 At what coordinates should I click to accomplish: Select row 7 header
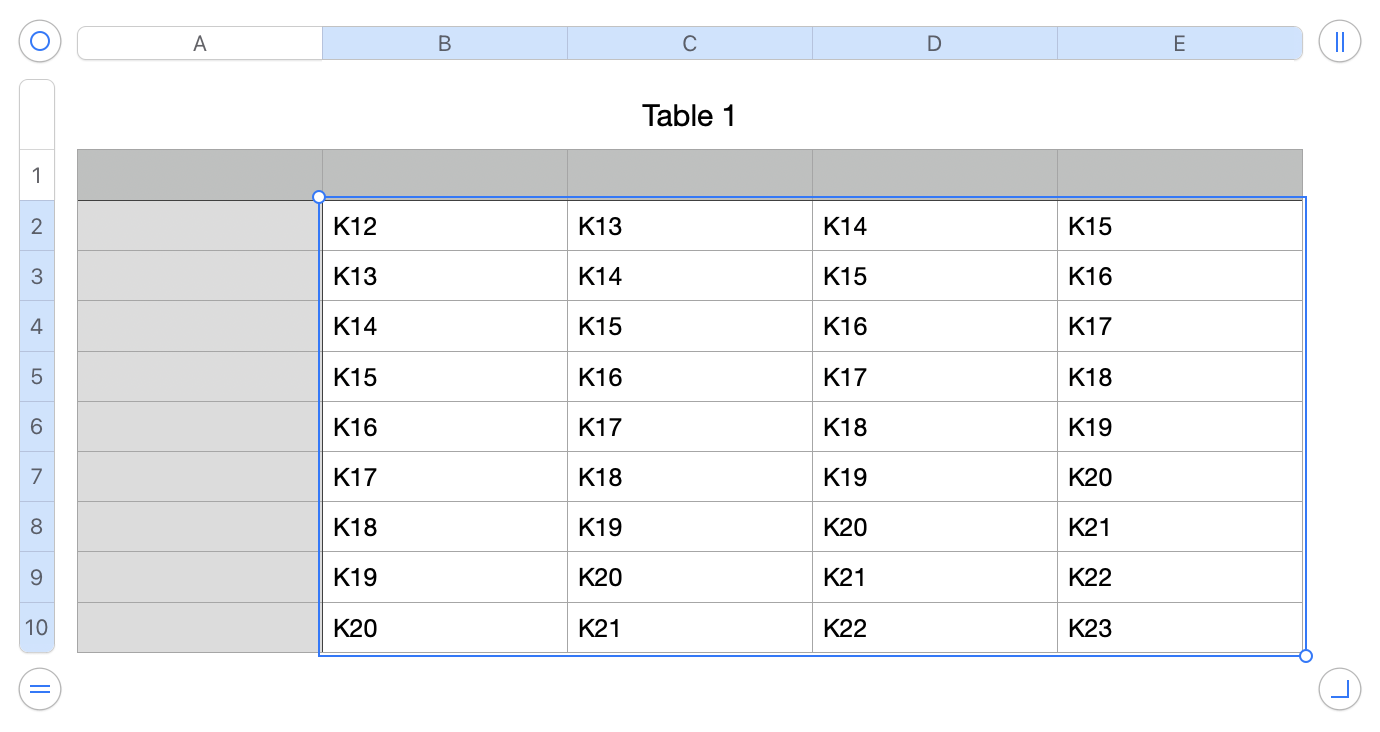[x=37, y=477]
